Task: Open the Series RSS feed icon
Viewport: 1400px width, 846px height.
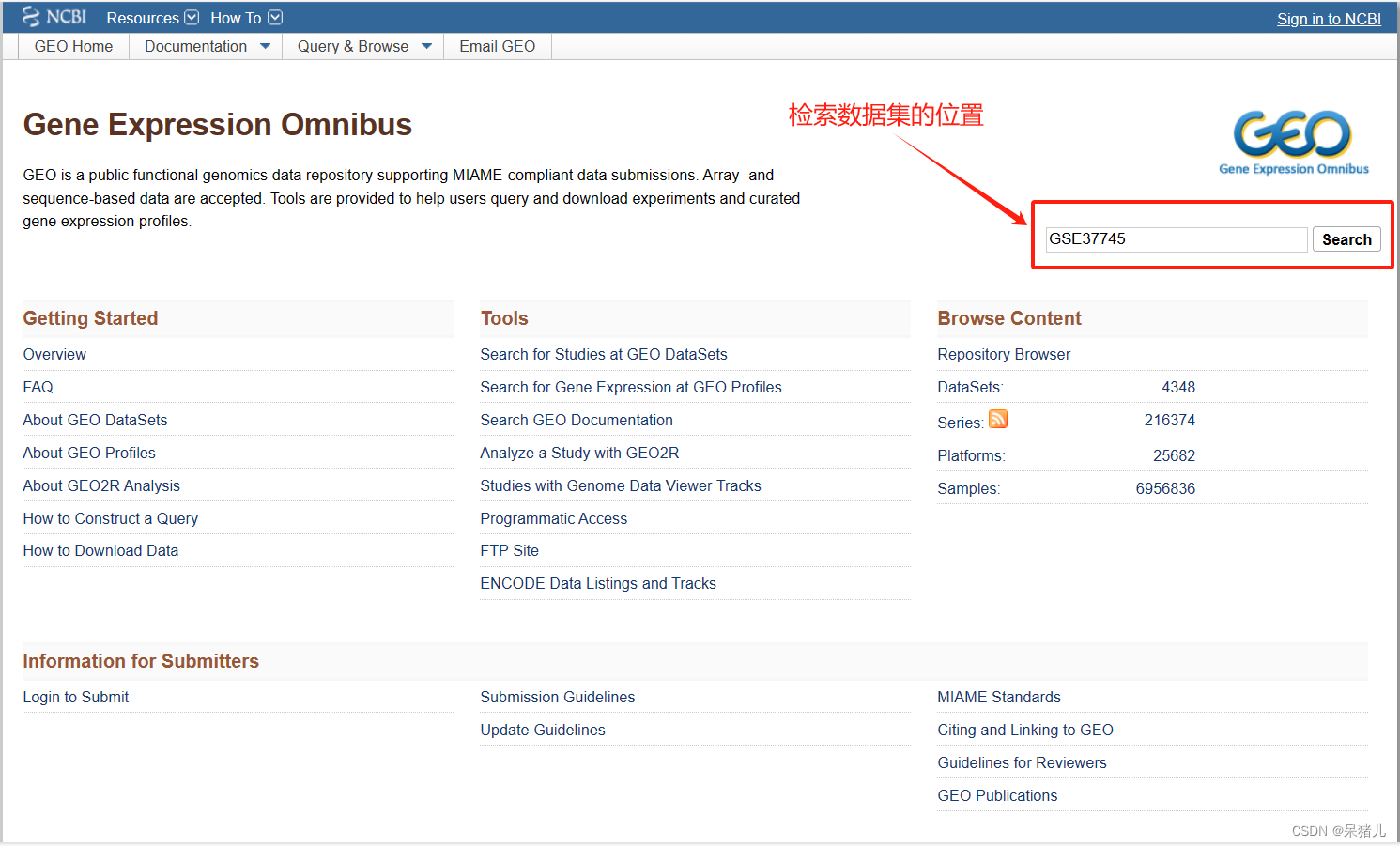Action: [x=998, y=419]
